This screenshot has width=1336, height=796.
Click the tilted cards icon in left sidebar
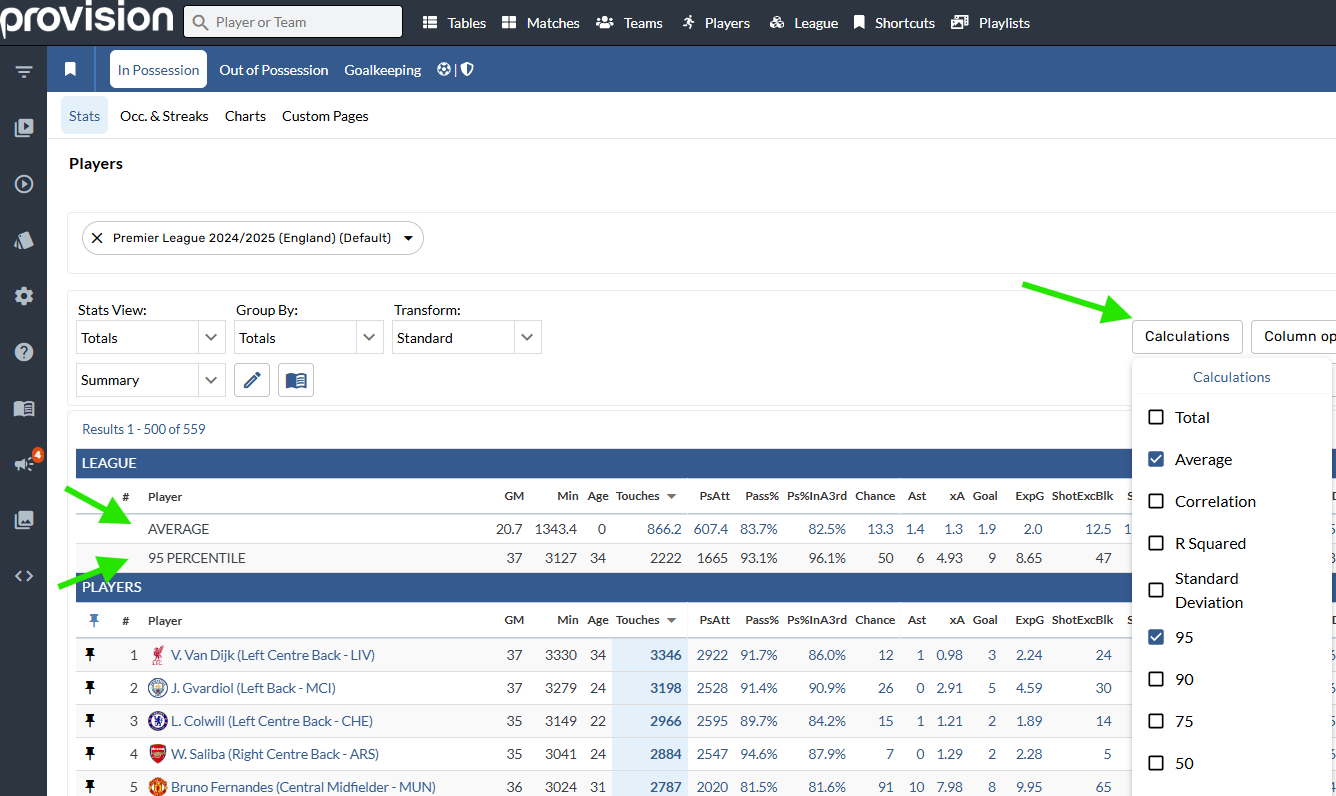[24, 240]
